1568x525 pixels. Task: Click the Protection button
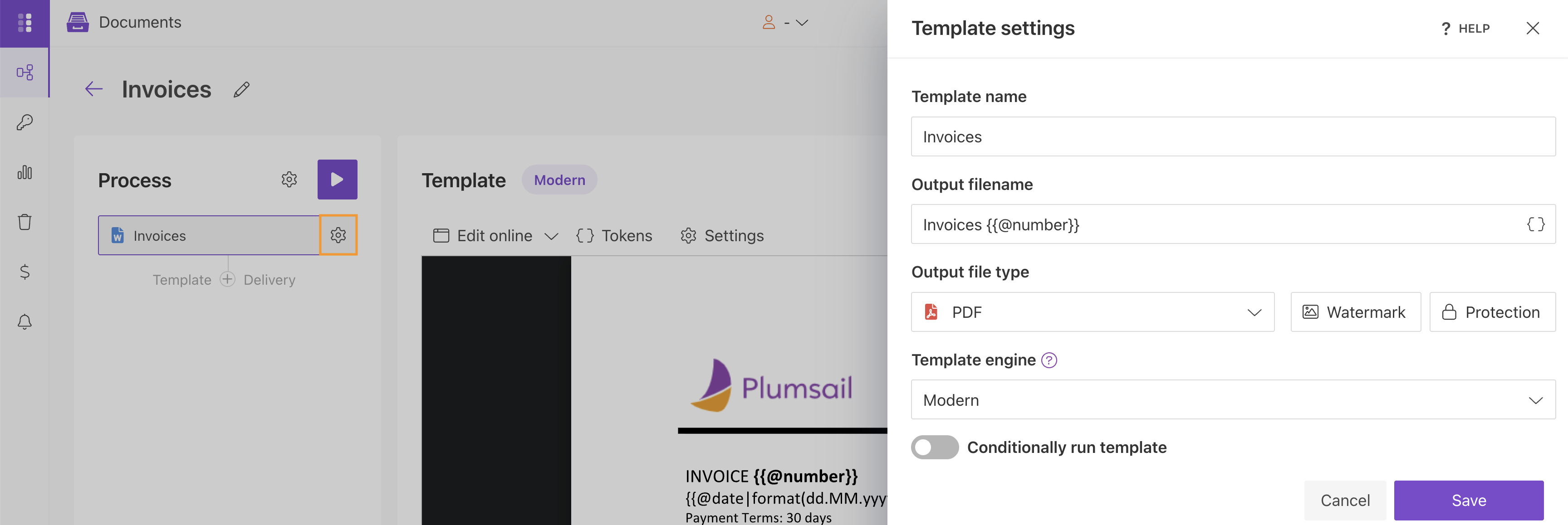pos(1492,312)
